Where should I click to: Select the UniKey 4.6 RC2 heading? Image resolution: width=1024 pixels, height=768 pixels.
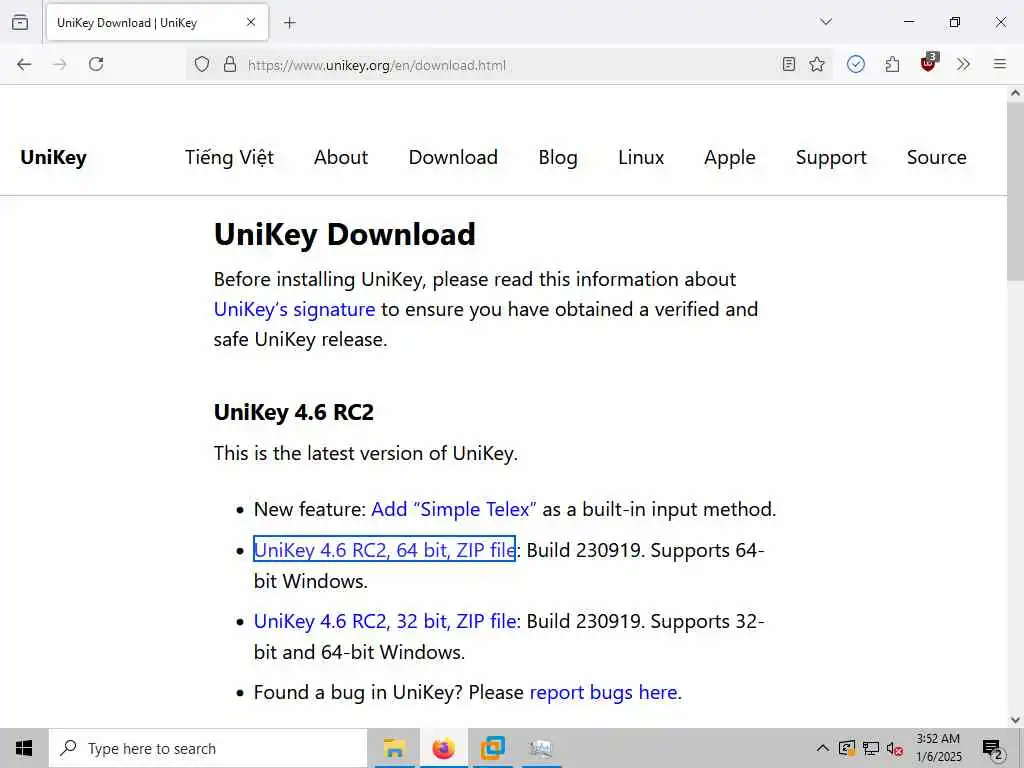[294, 413]
